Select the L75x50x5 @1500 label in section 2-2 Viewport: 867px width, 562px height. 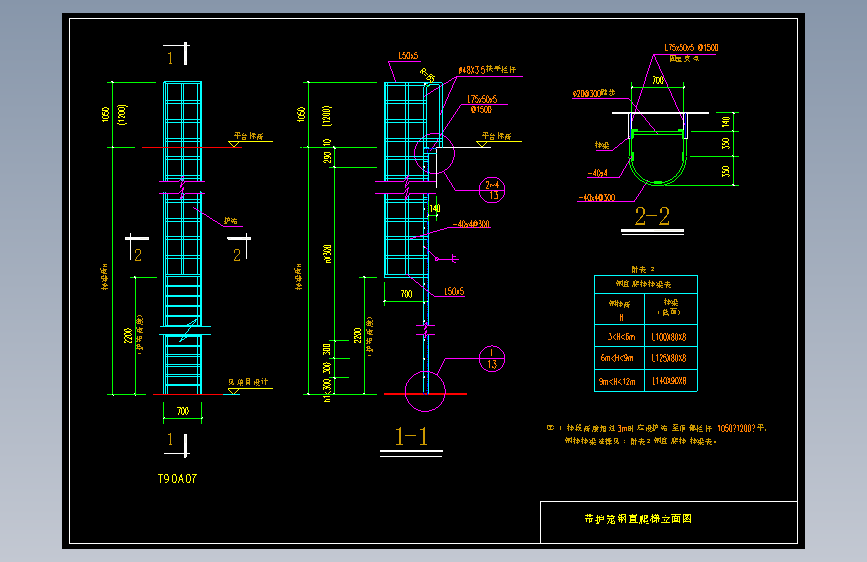691,48
